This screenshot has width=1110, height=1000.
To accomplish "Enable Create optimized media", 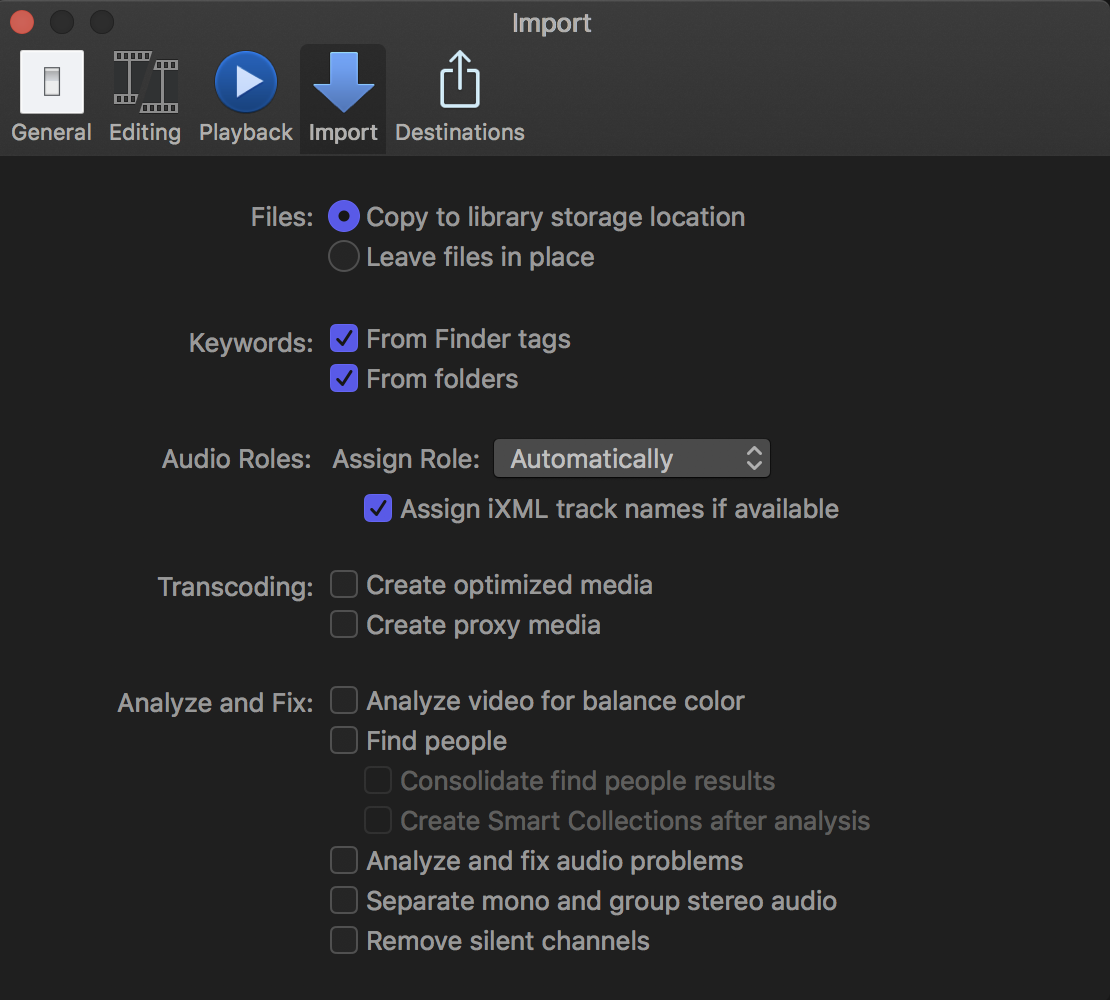I will click(x=344, y=585).
